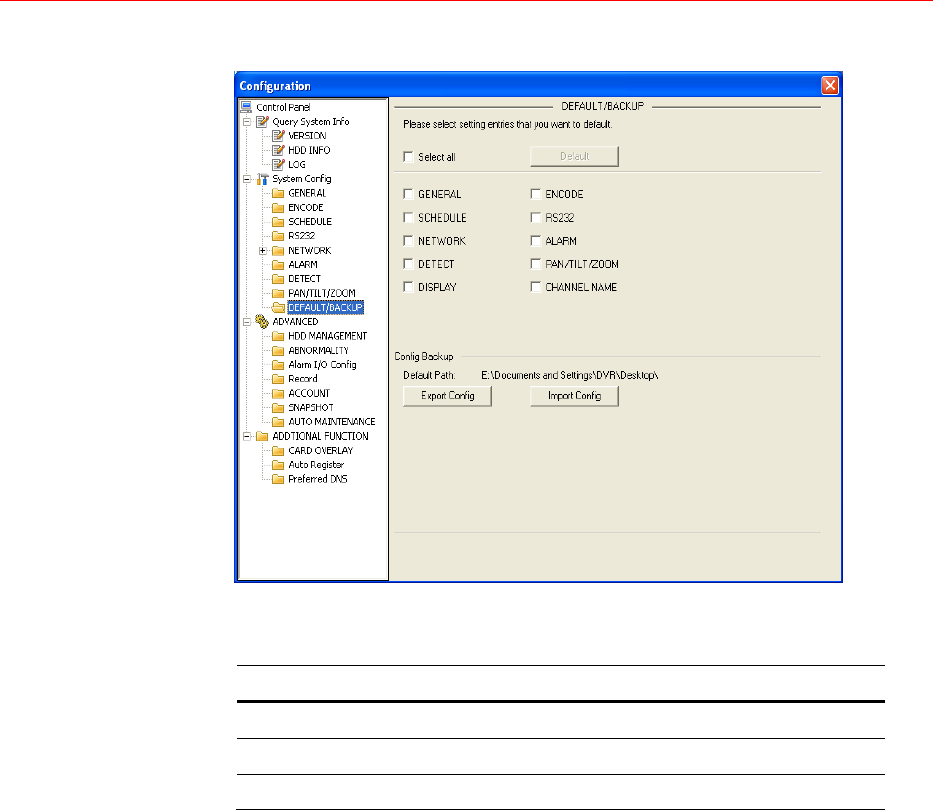The width and height of the screenshot is (933, 810).
Task: Click the ADVANCED gears icon
Action: coord(262,321)
